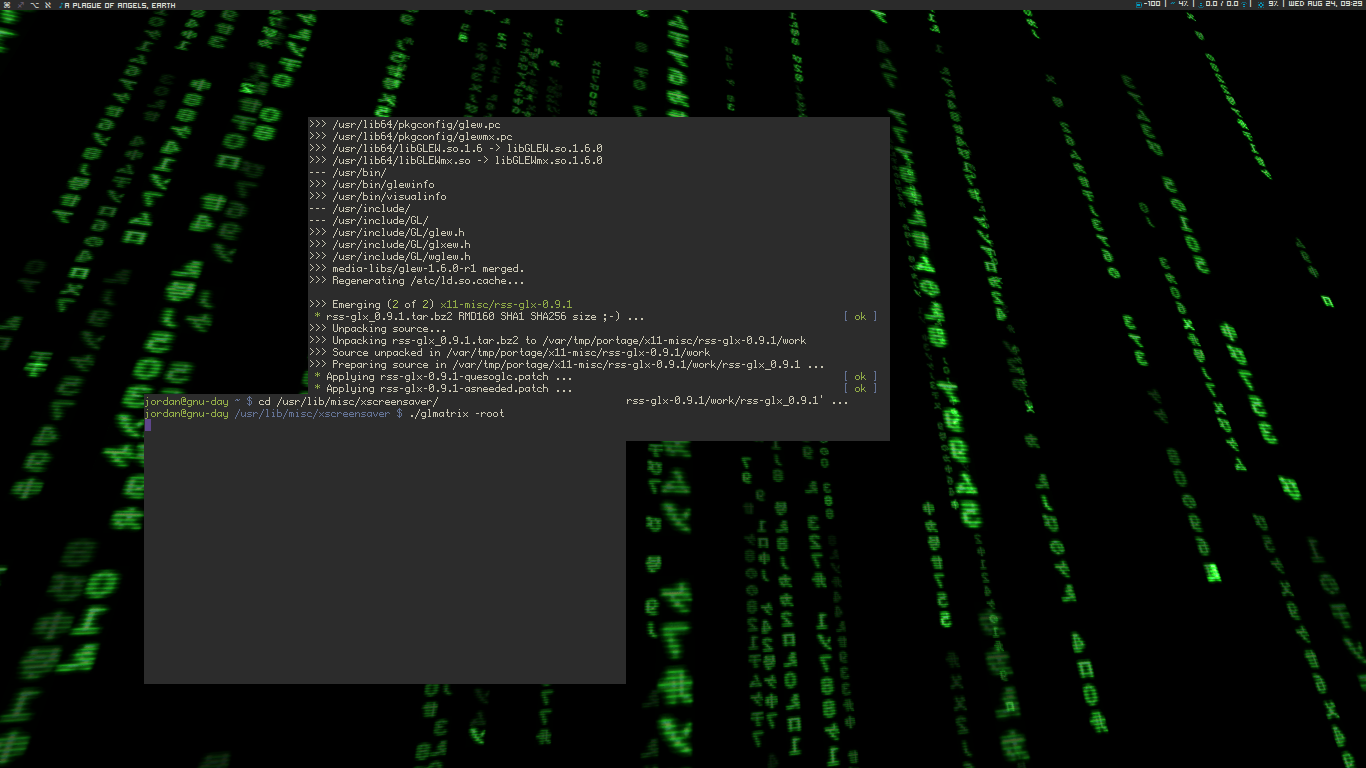Click the 'Unpacking source...' line
The width and height of the screenshot is (1366, 768).
click(378, 329)
